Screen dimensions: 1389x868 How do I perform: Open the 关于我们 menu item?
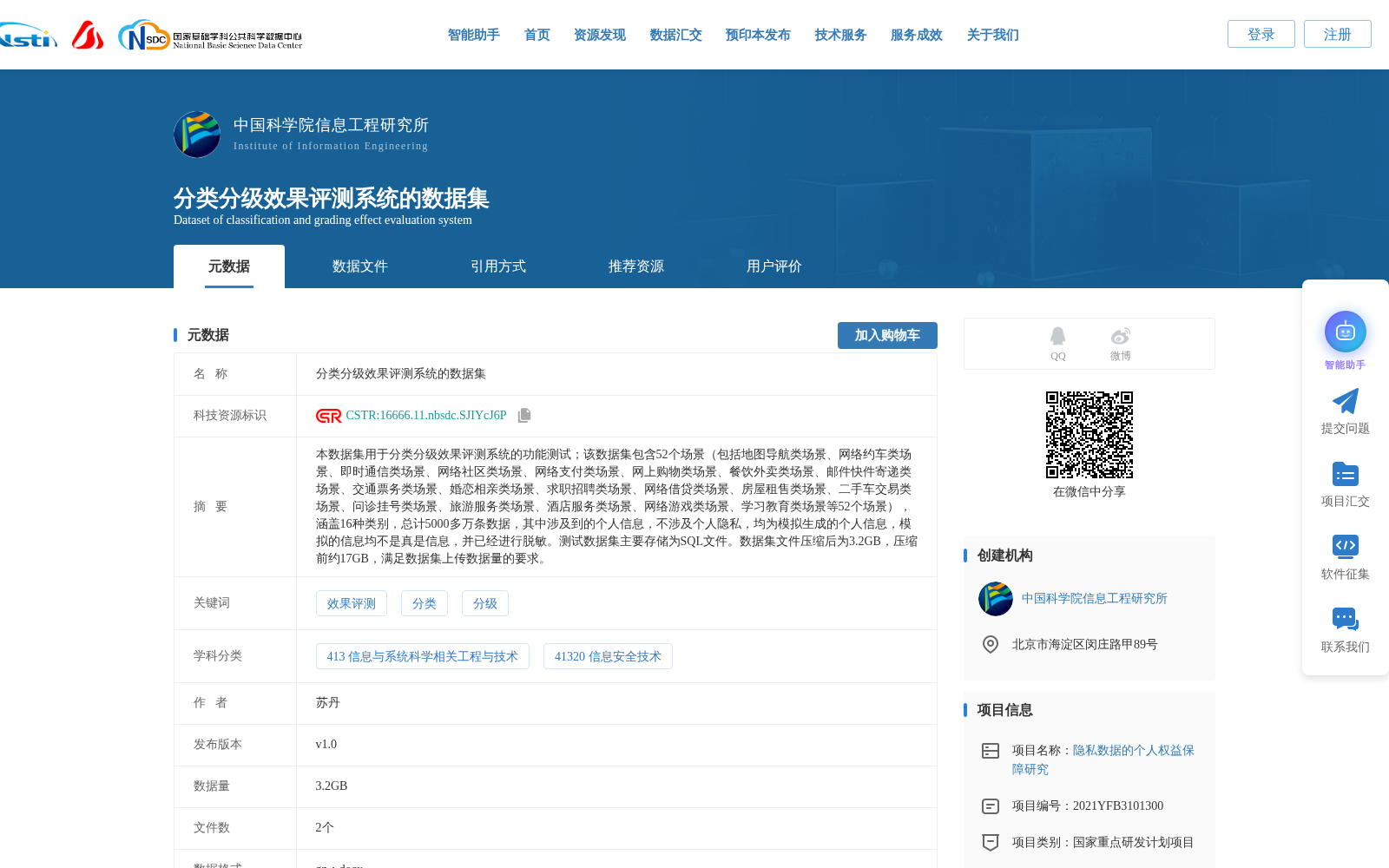(993, 35)
